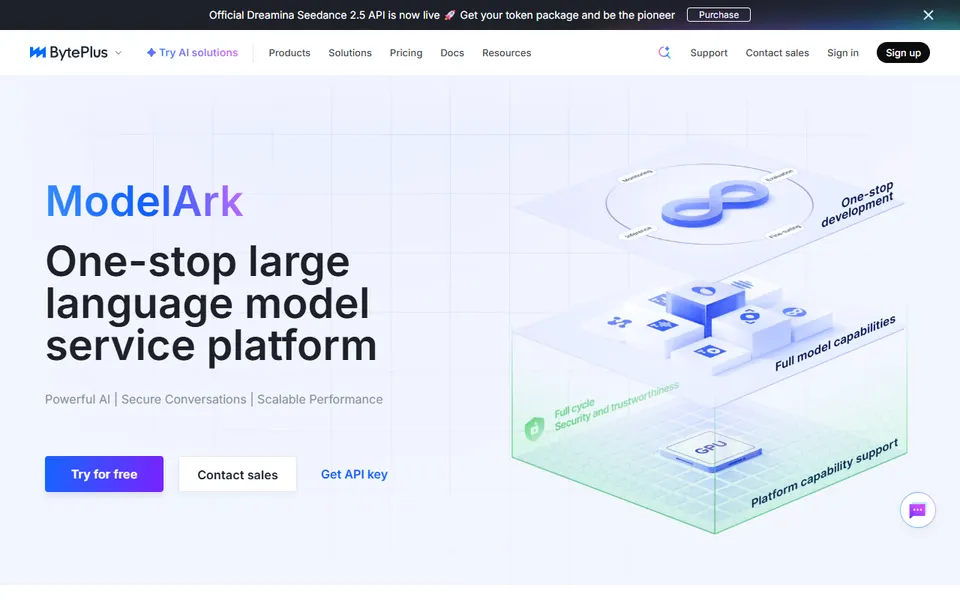
Task: Click the AI search icon in navbar
Action: tap(664, 53)
